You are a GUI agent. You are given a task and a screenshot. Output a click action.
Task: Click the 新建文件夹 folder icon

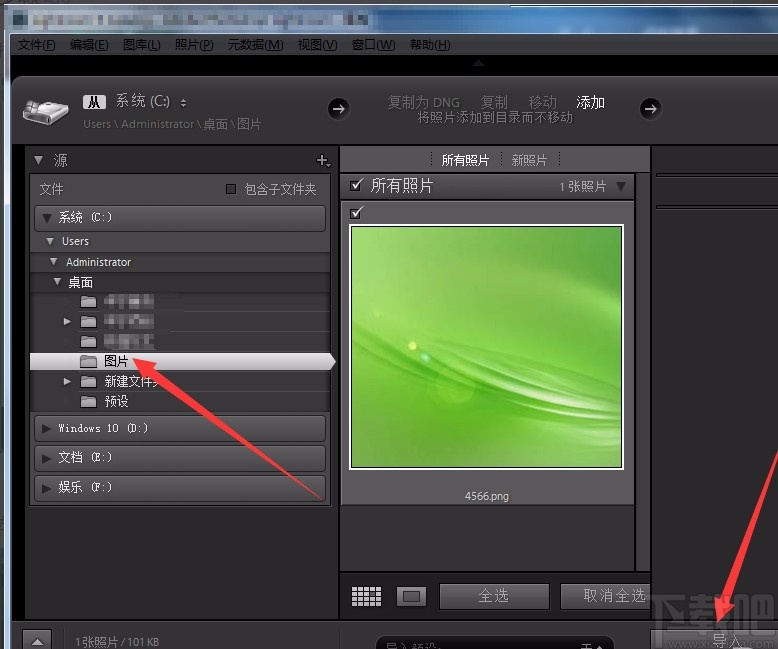point(88,381)
